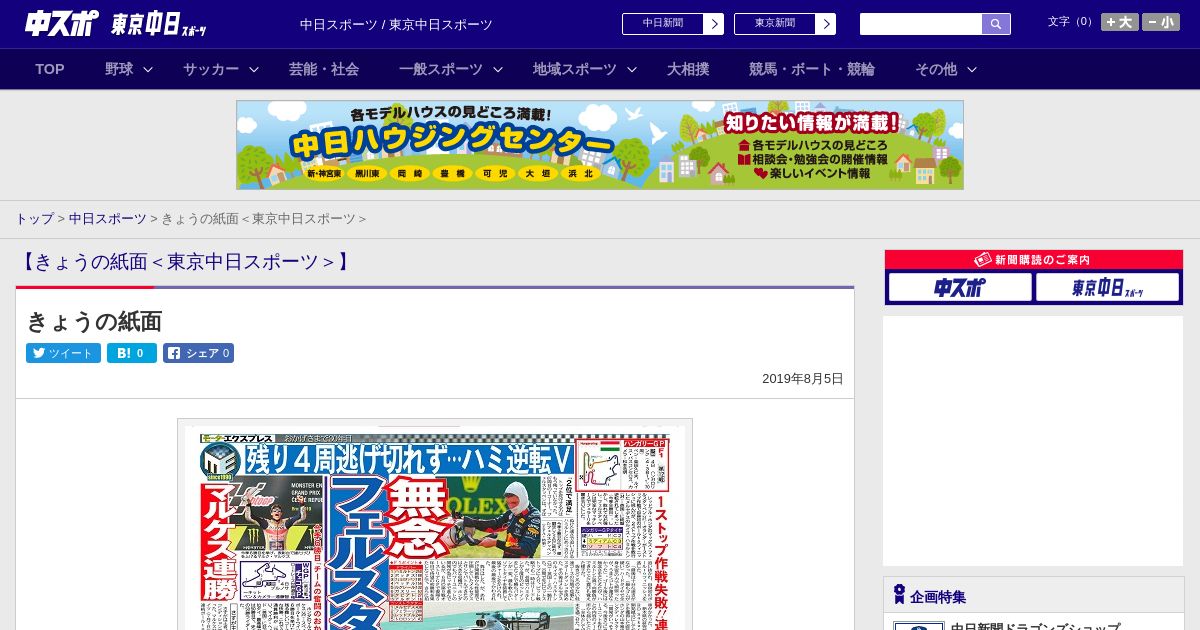Follow the トップ breadcrumb link
Image resolution: width=1200 pixels, height=630 pixels.
click(x=34, y=218)
